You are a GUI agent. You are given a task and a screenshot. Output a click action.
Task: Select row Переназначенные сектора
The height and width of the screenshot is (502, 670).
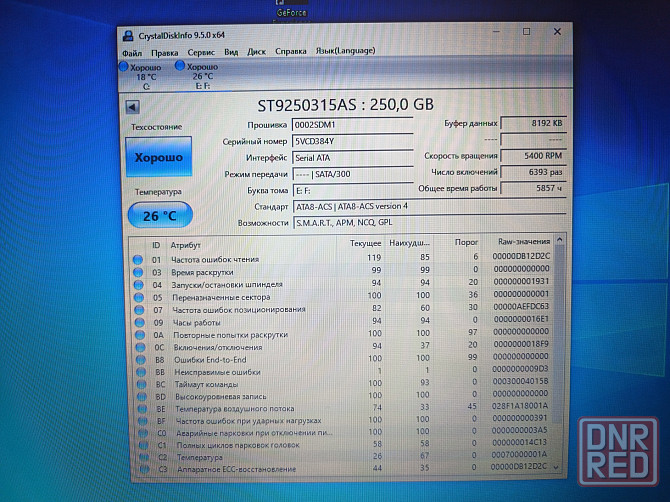click(342, 296)
